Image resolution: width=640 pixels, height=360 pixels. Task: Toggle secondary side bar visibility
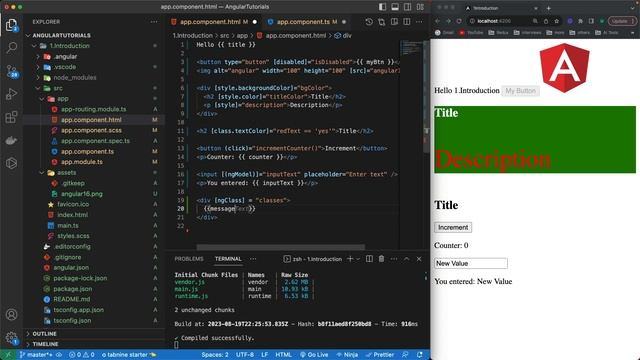[x=407, y=7]
